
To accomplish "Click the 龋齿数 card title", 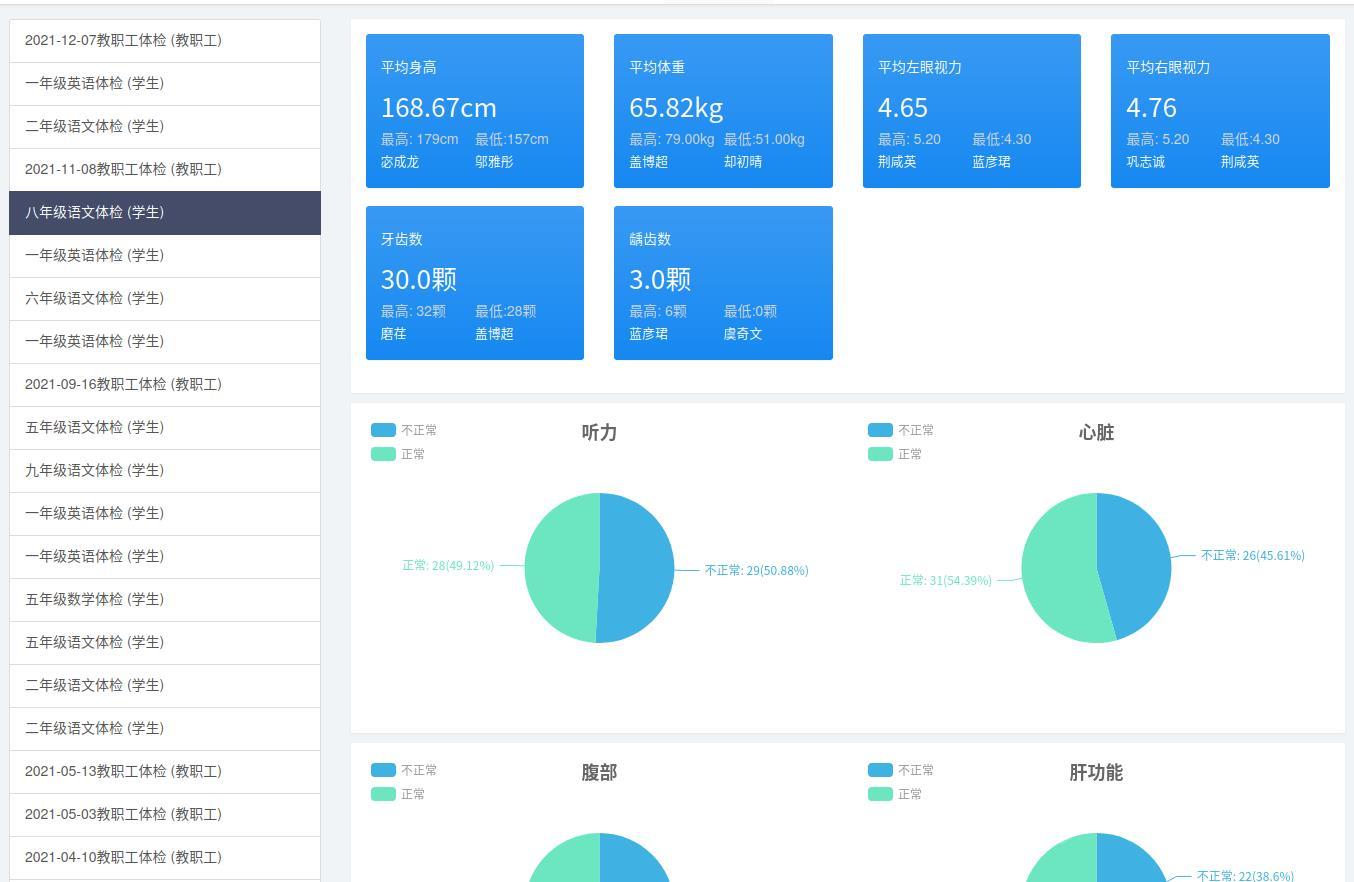I will [650, 240].
